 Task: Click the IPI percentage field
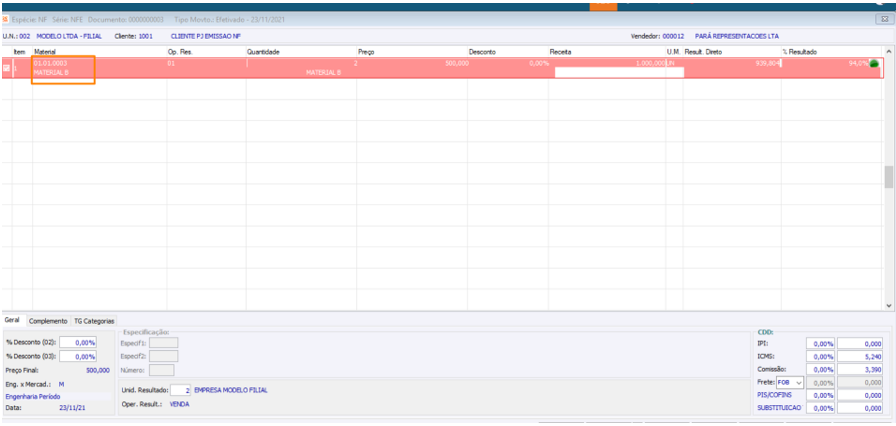821,344
